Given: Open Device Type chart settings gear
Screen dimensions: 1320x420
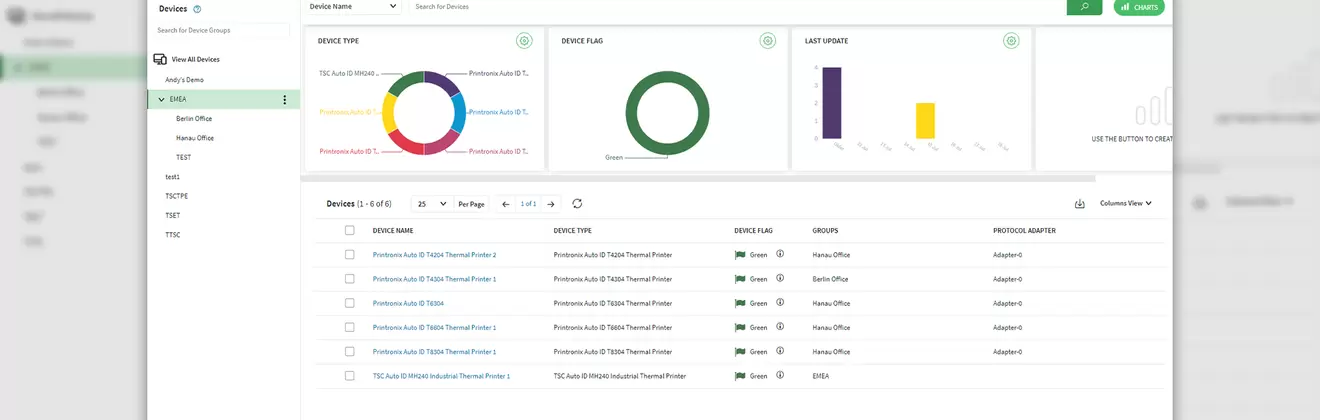Looking at the screenshot, I should (x=524, y=41).
